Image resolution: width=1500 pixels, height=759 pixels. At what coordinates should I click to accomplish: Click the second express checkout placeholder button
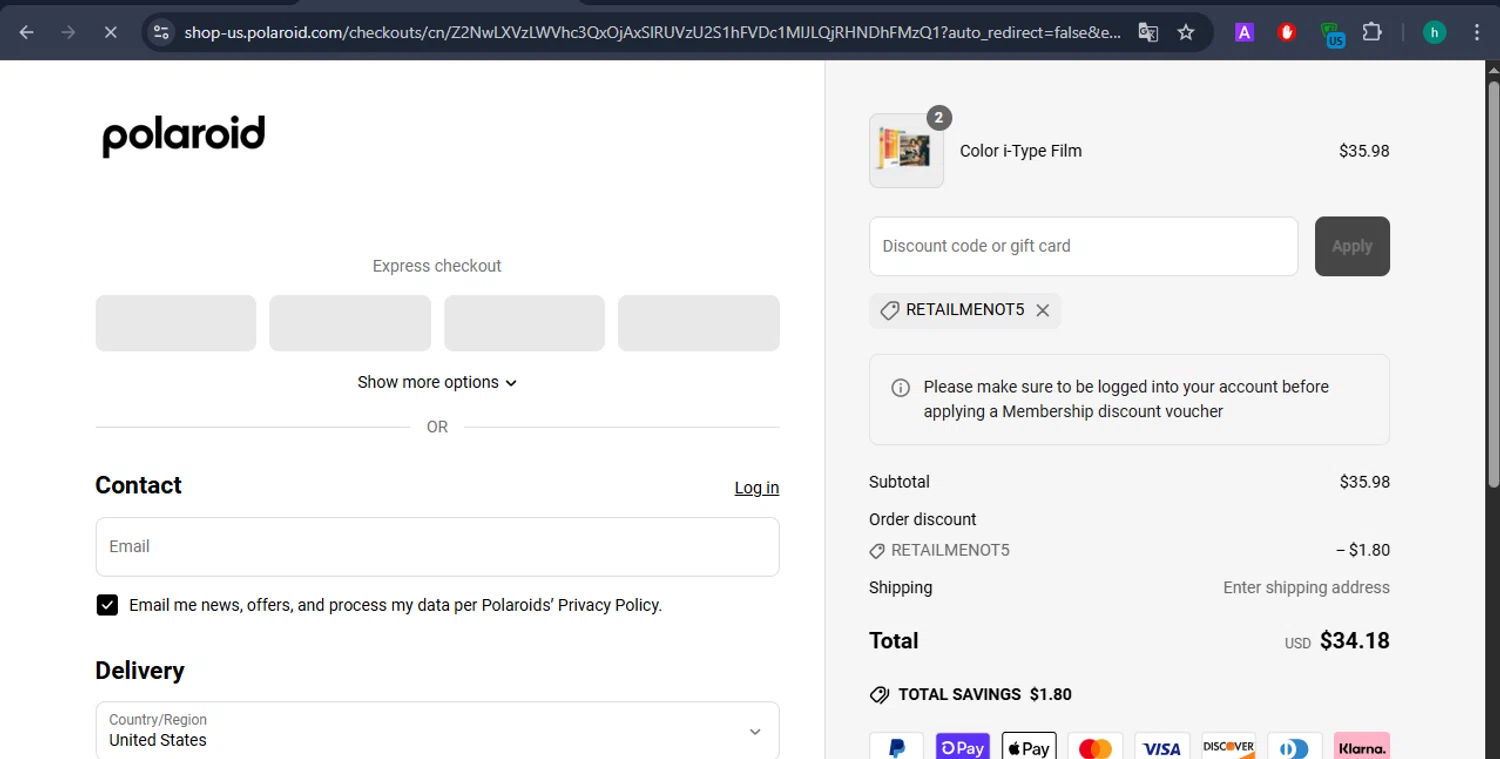[350, 323]
